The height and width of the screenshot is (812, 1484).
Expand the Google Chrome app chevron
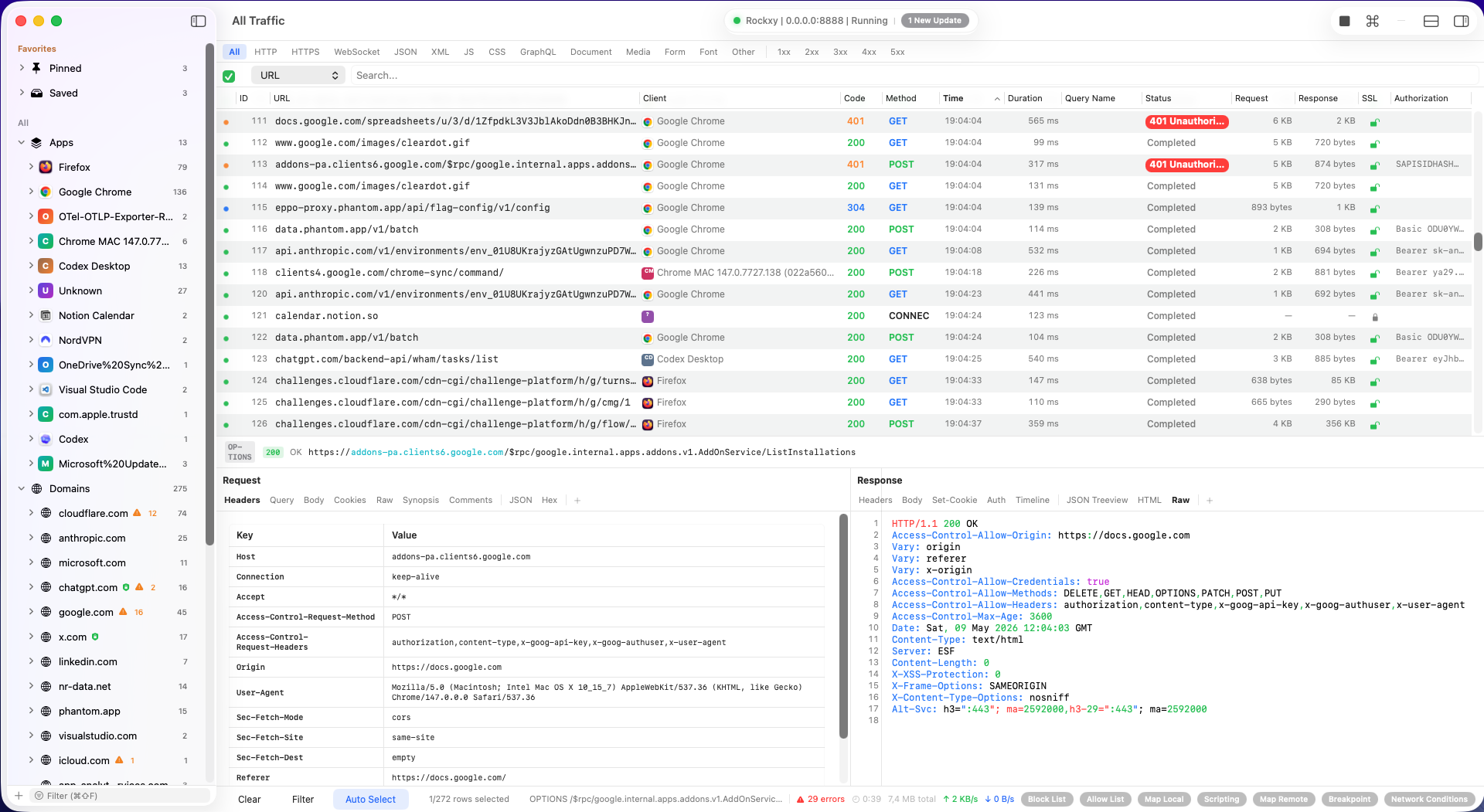tap(31, 192)
